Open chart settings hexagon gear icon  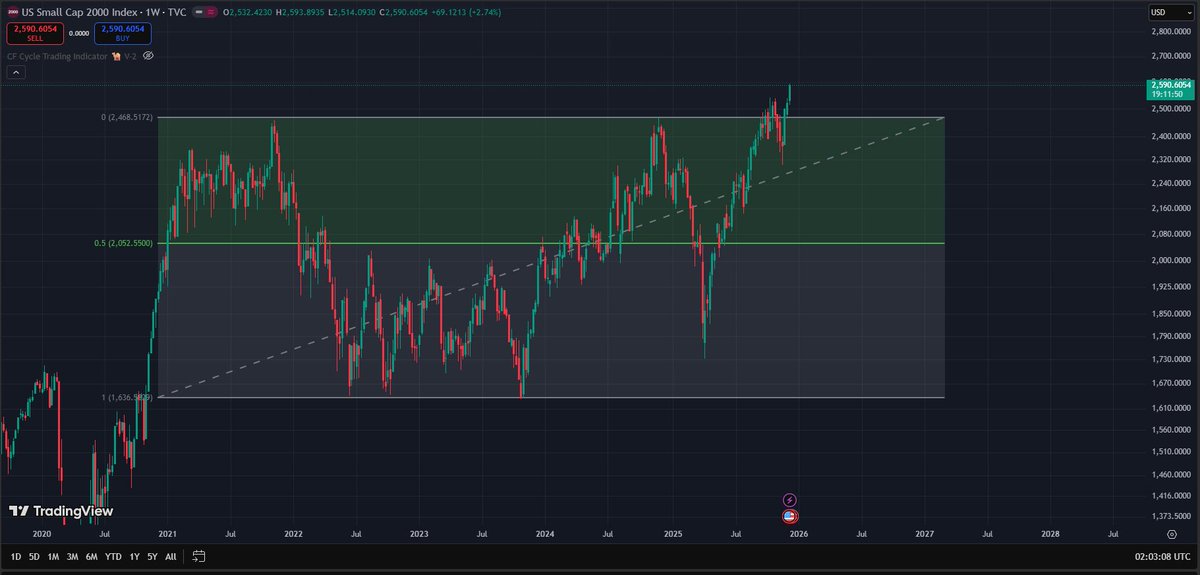click(x=1171, y=535)
